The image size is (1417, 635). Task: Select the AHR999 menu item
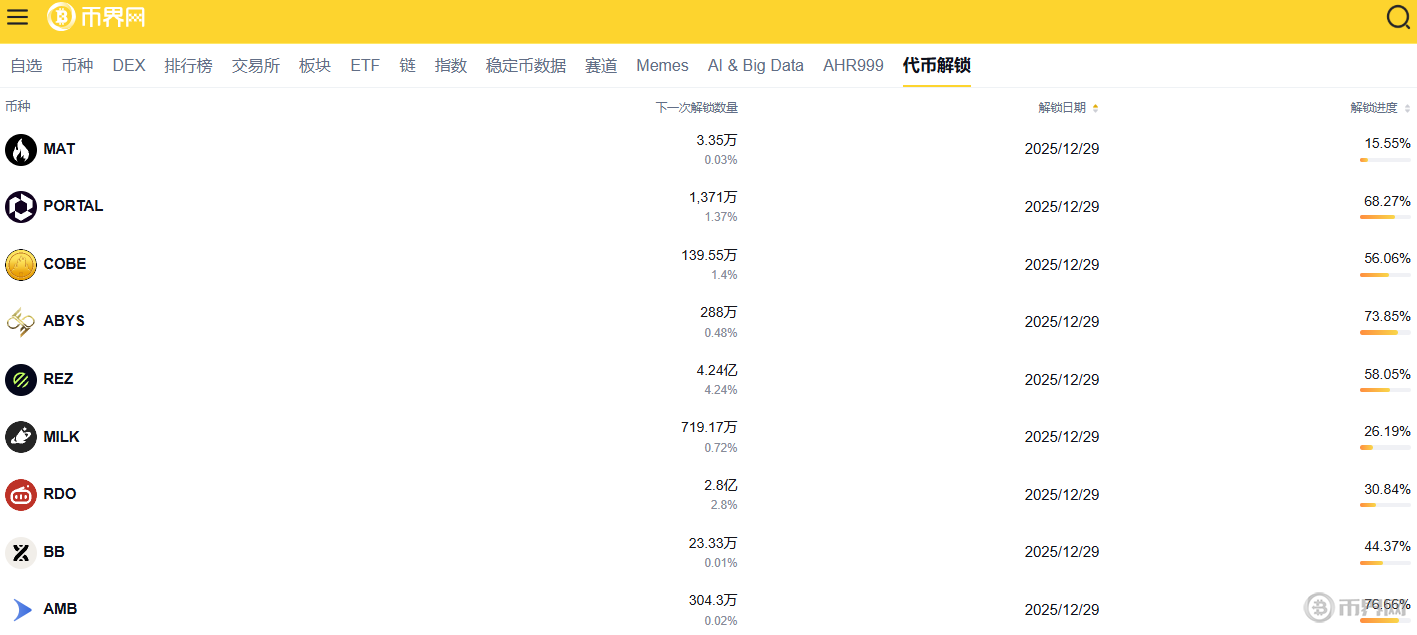coord(853,65)
